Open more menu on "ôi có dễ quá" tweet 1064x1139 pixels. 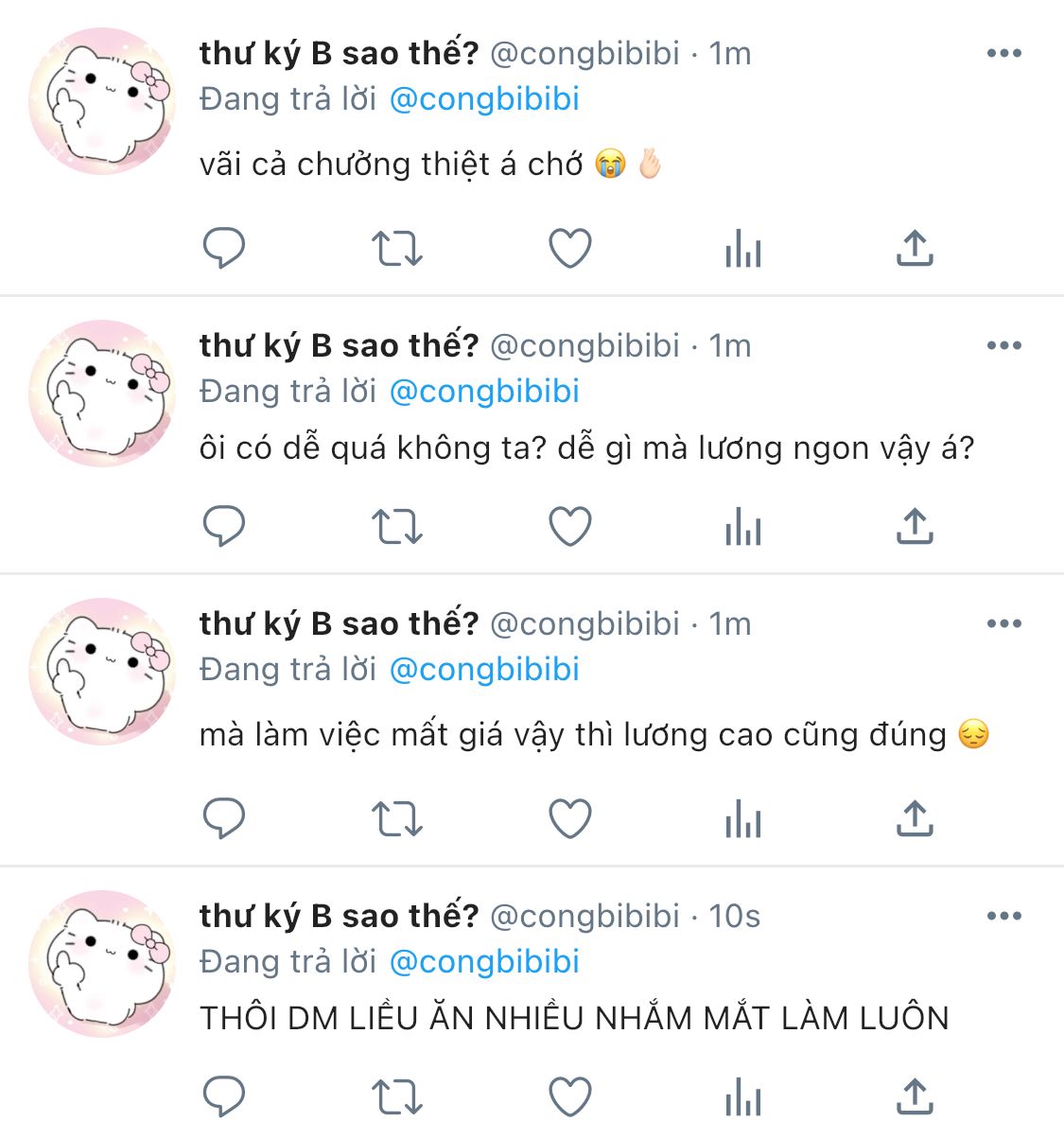pos(1003,345)
